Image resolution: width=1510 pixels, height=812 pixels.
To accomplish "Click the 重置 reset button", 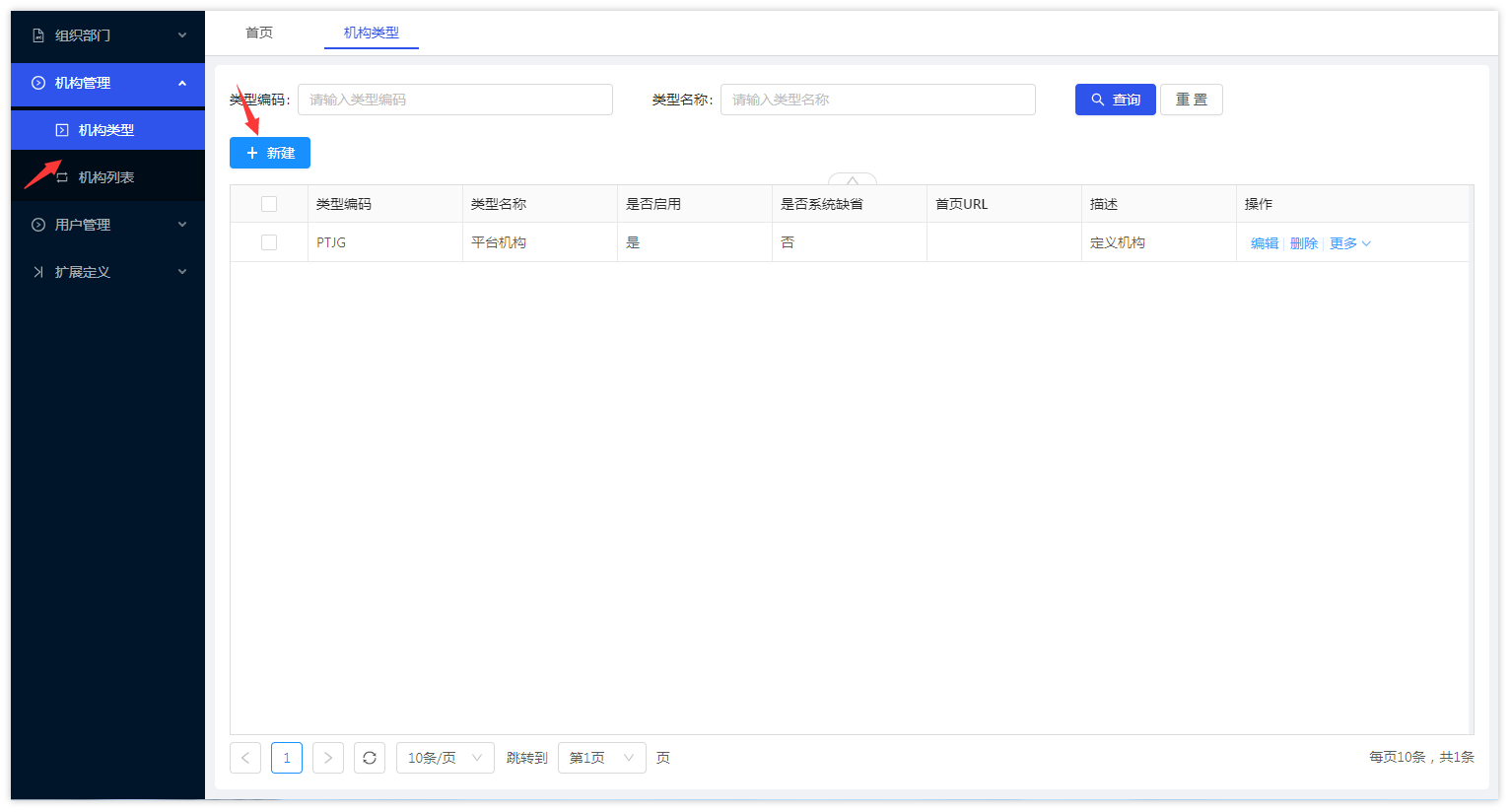I will [x=1192, y=100].
